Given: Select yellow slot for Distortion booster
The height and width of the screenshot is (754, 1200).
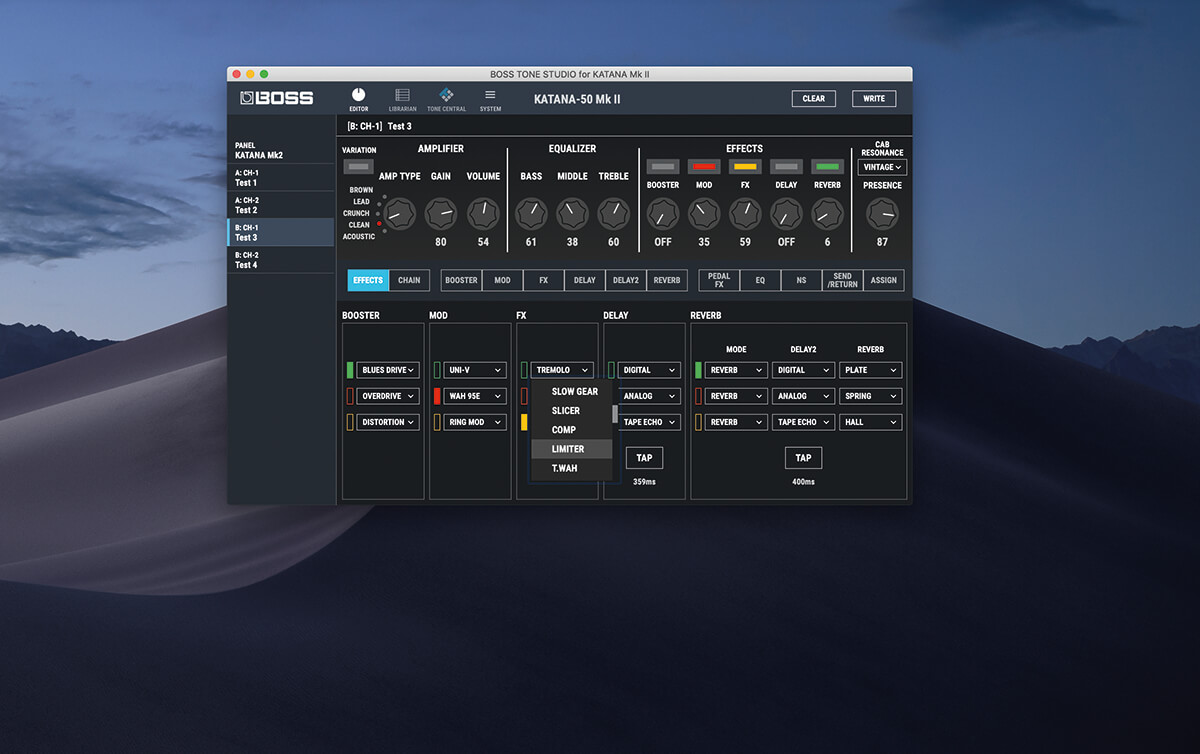Looking at the screenshot, I should [350, 422].
